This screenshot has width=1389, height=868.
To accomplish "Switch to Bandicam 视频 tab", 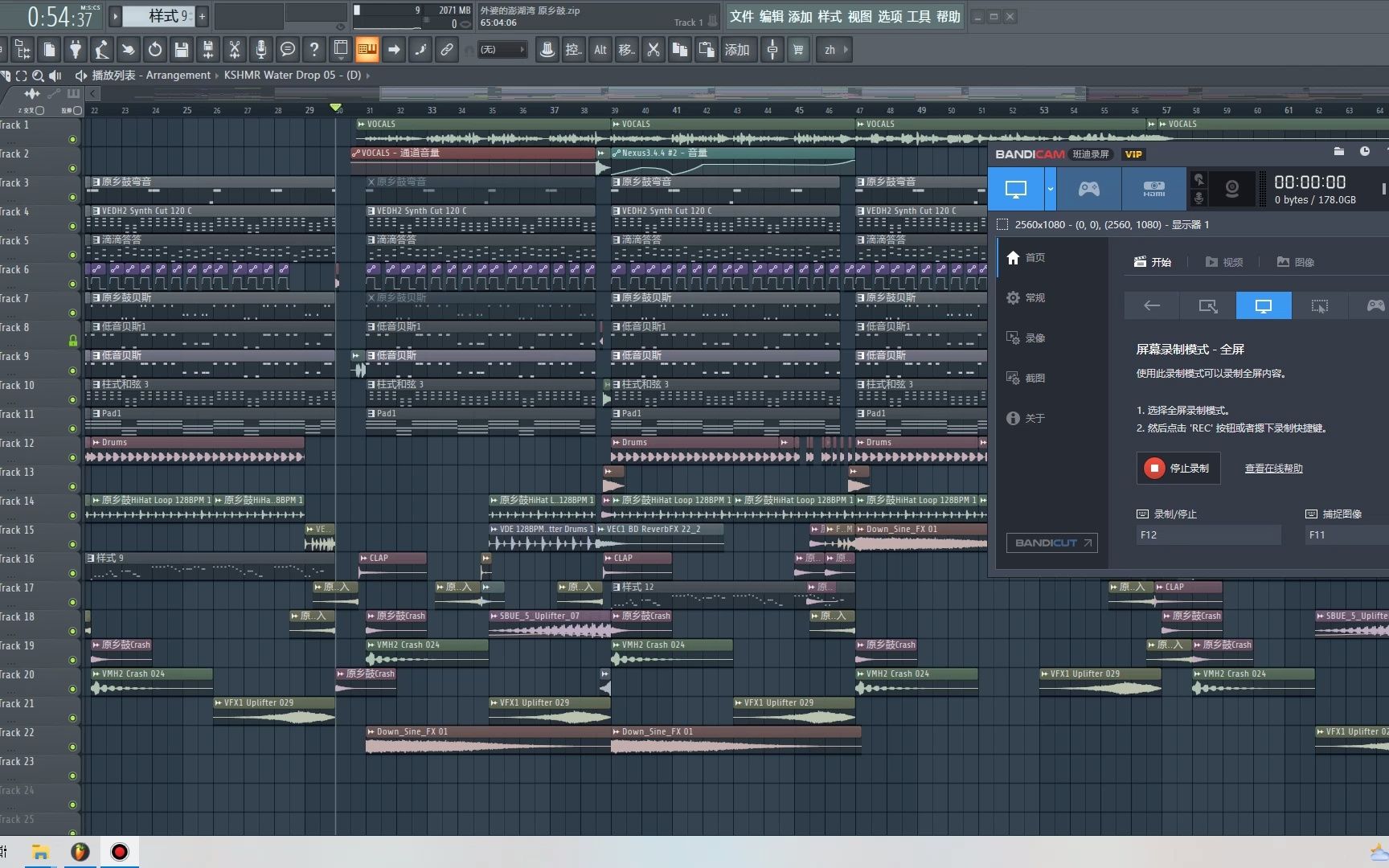I will (1224, 262).
